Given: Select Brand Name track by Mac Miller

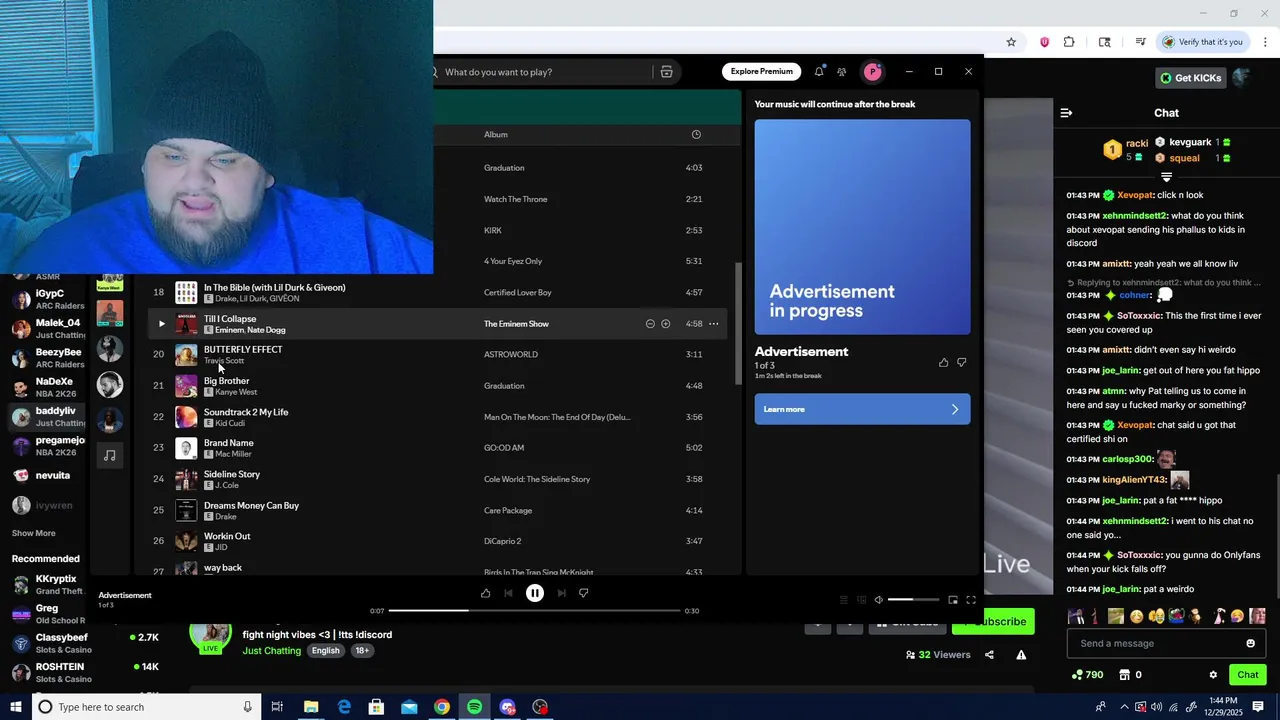Looking at the screenshot, I should pyautogui.click(x=229, y=443).
